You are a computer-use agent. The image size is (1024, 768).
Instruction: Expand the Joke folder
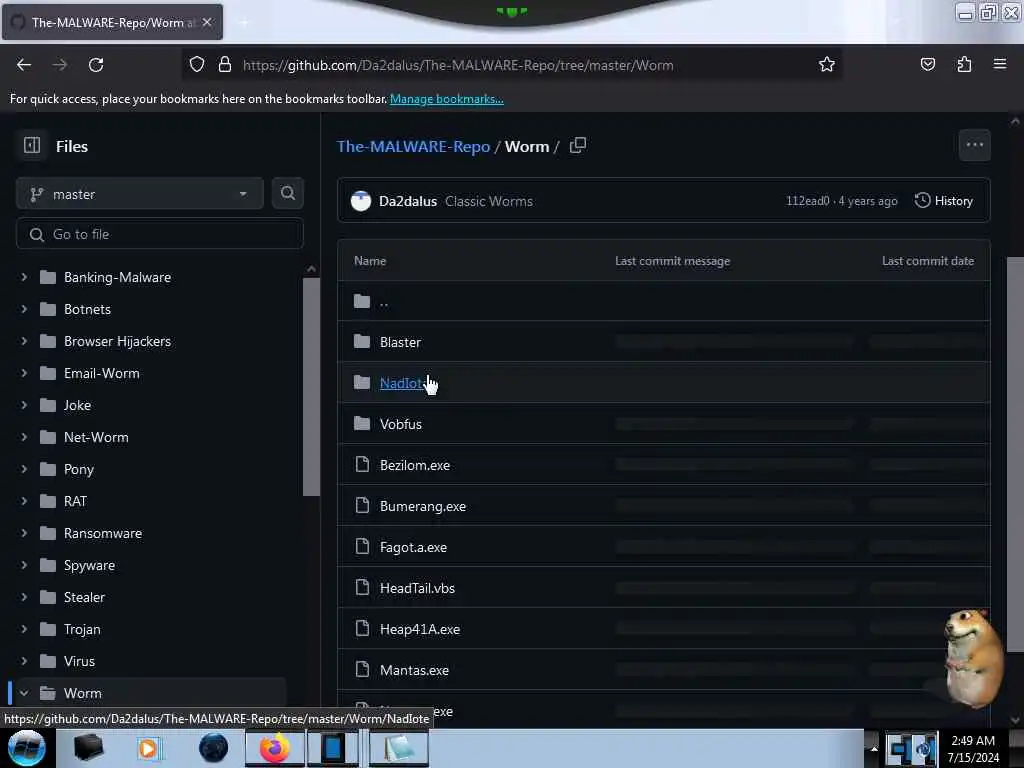click(x=24, y=405)
